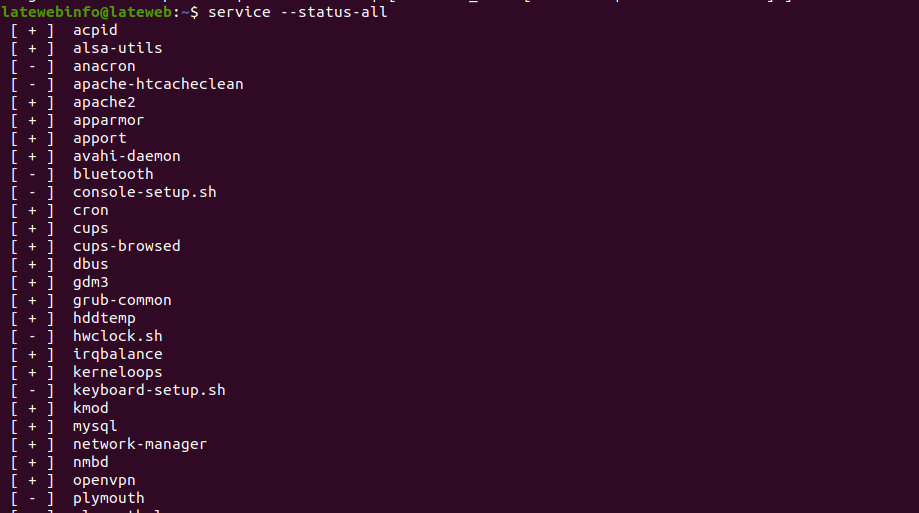Select the mysql service entry
Viewport: 919px width, 513px height.
tap(95, 426)
